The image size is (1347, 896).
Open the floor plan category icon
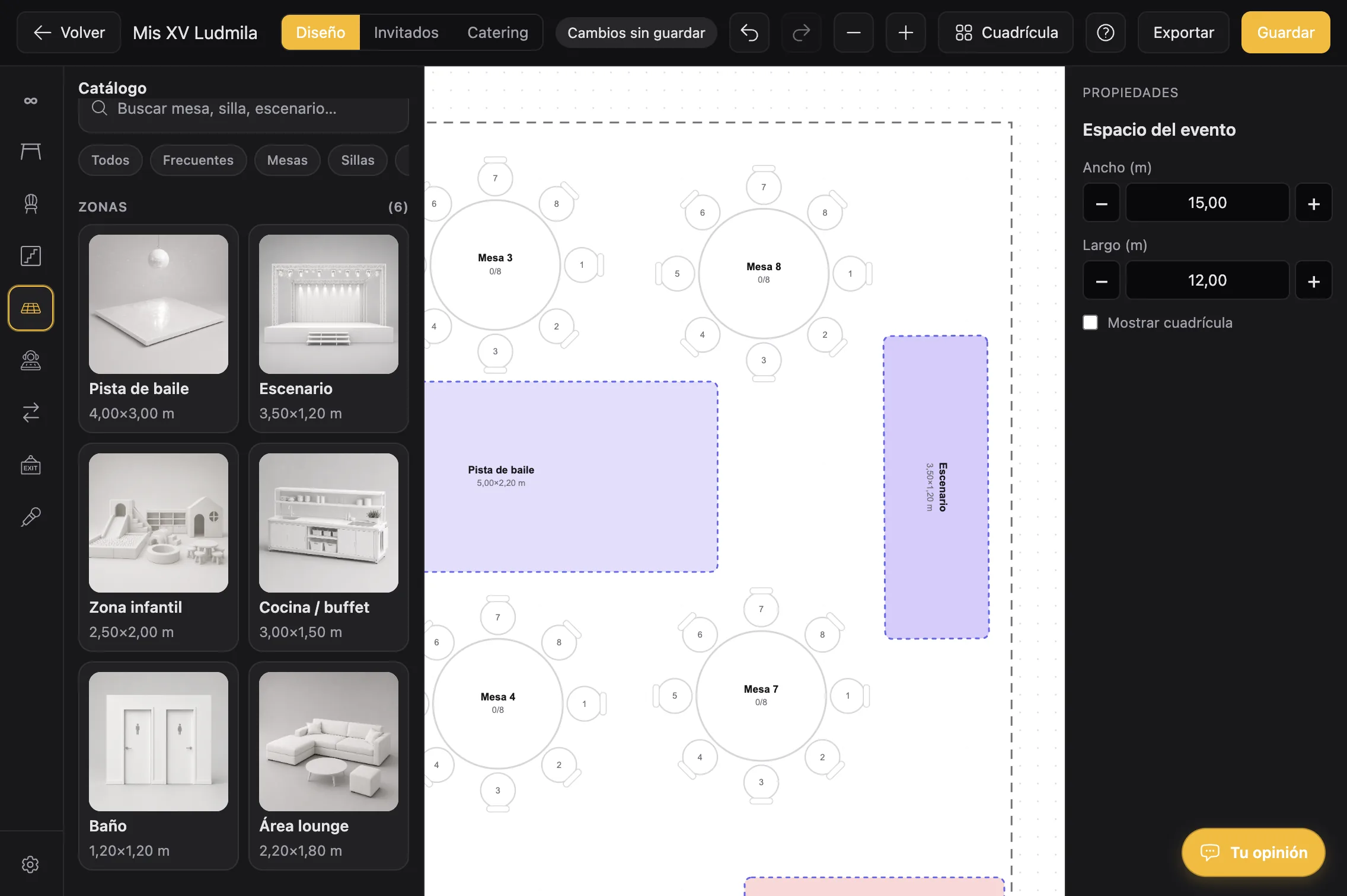(x=31, y=256)
